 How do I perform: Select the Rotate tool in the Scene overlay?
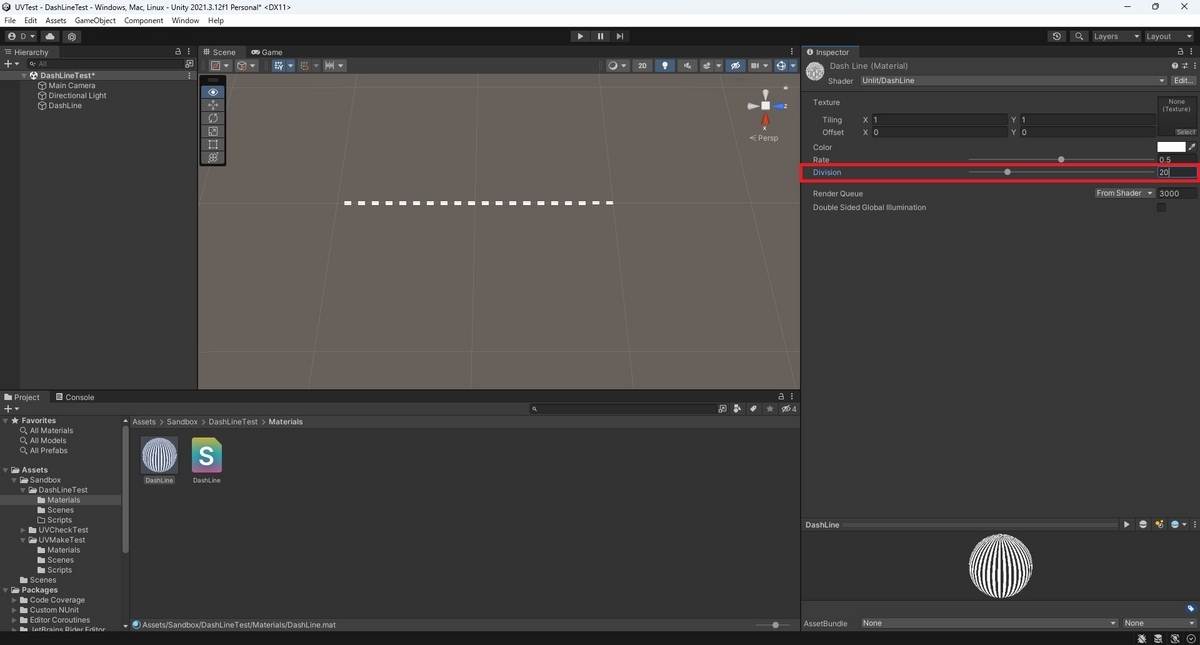(x=213, y=118)
